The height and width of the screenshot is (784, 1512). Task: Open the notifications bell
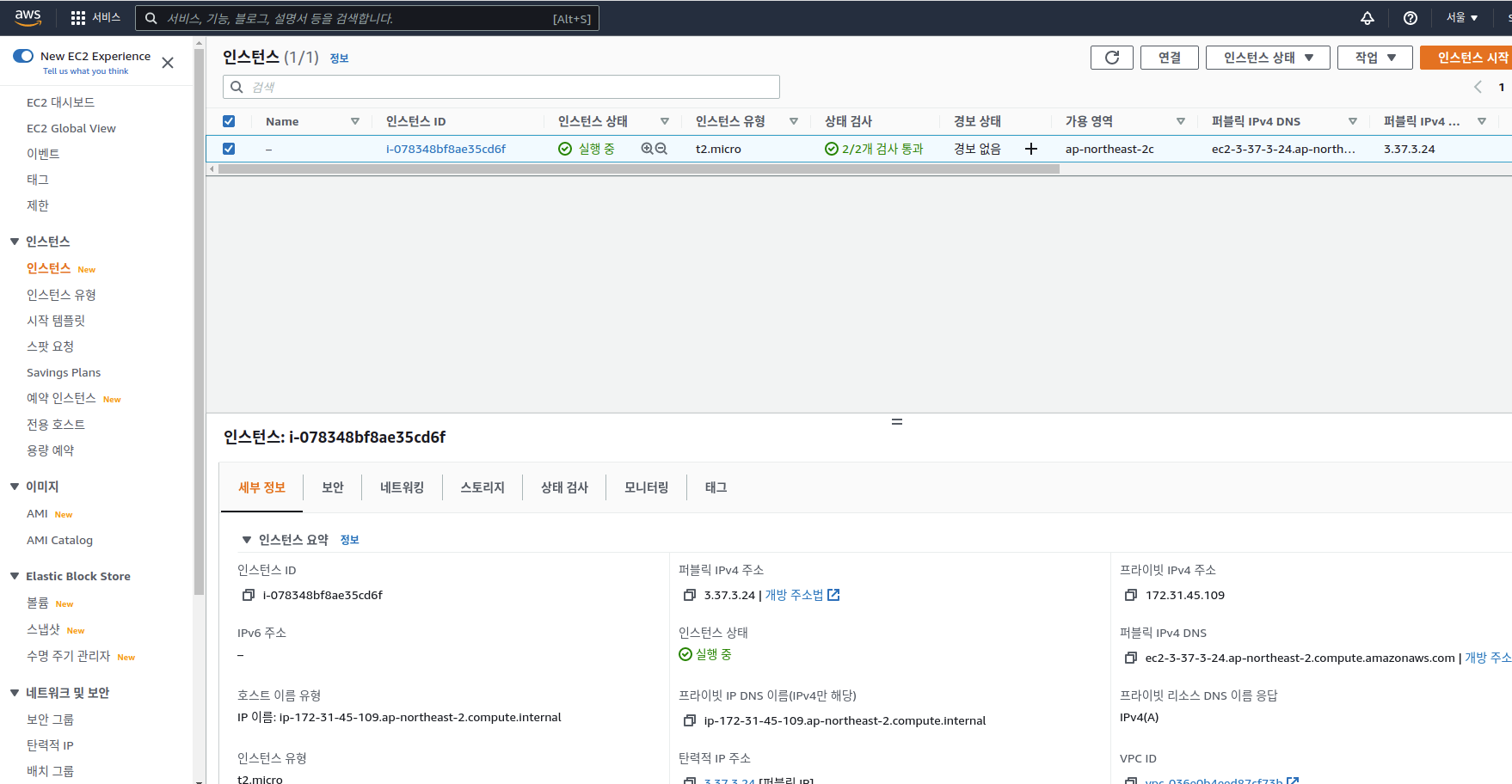1368,18
